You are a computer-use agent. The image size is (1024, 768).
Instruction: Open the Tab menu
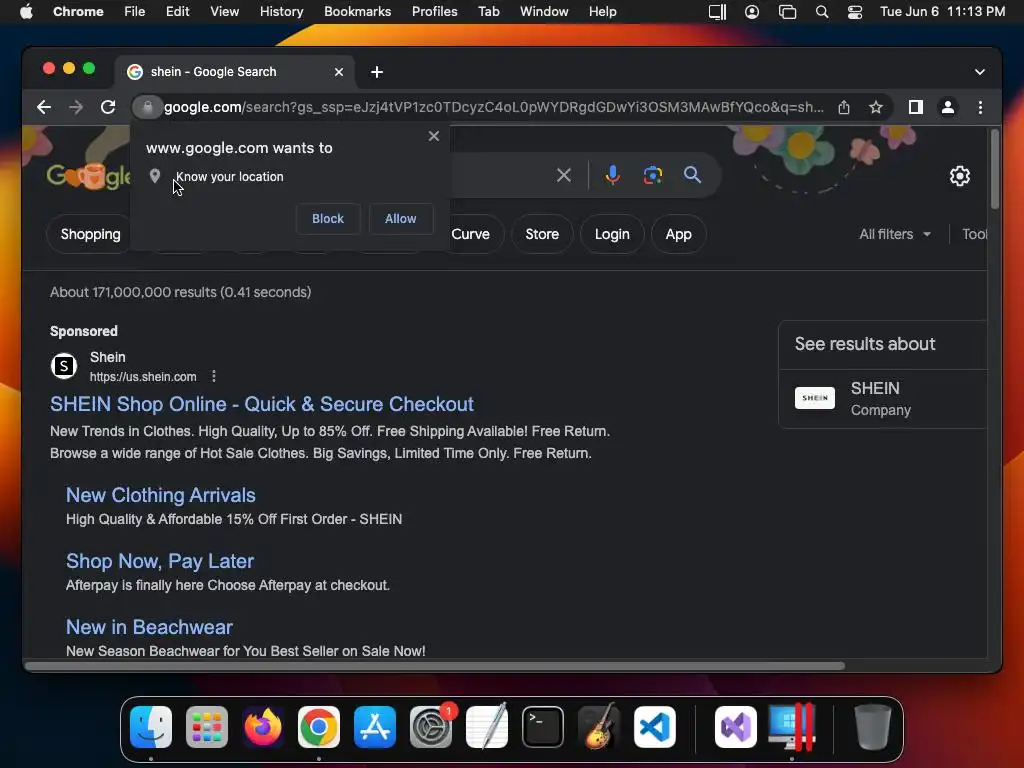tap(488, 12)
